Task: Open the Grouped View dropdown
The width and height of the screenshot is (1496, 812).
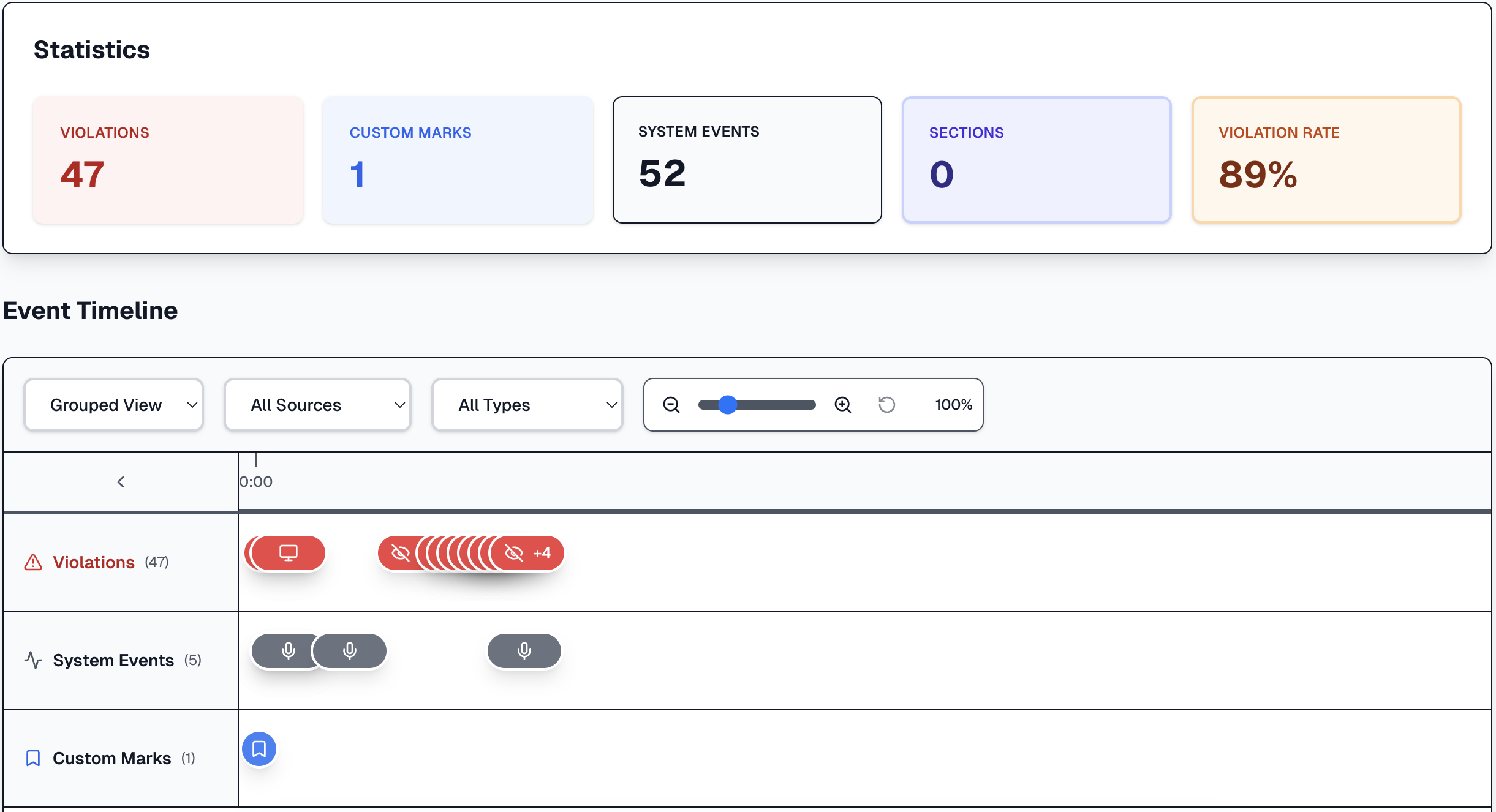Action: tap(113, 404)
